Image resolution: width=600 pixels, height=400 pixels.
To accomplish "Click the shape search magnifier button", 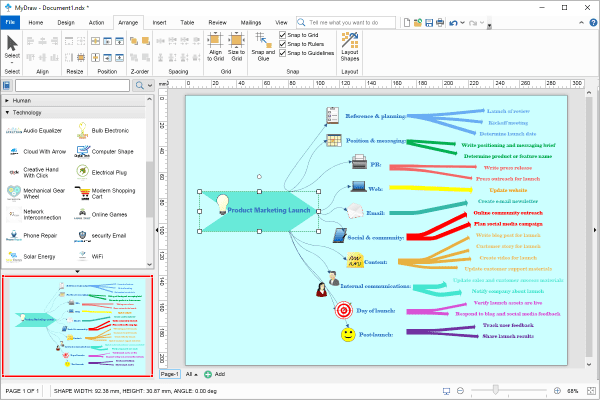I will [140, 85].
